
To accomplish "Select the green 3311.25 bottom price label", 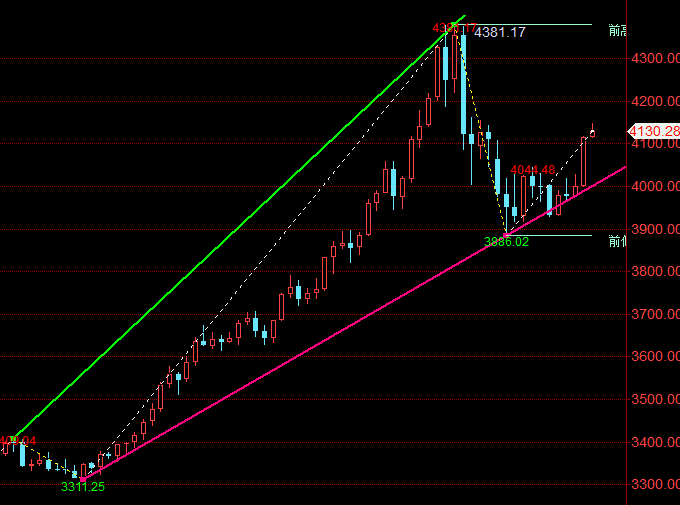I will coord(82,486).
